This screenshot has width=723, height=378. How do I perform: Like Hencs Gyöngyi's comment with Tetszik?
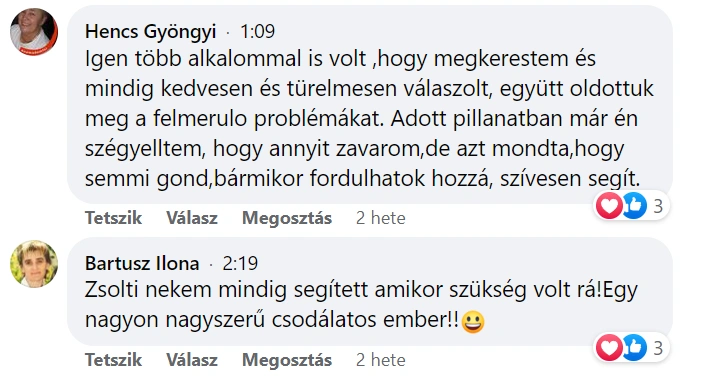[x=113, y=218]
